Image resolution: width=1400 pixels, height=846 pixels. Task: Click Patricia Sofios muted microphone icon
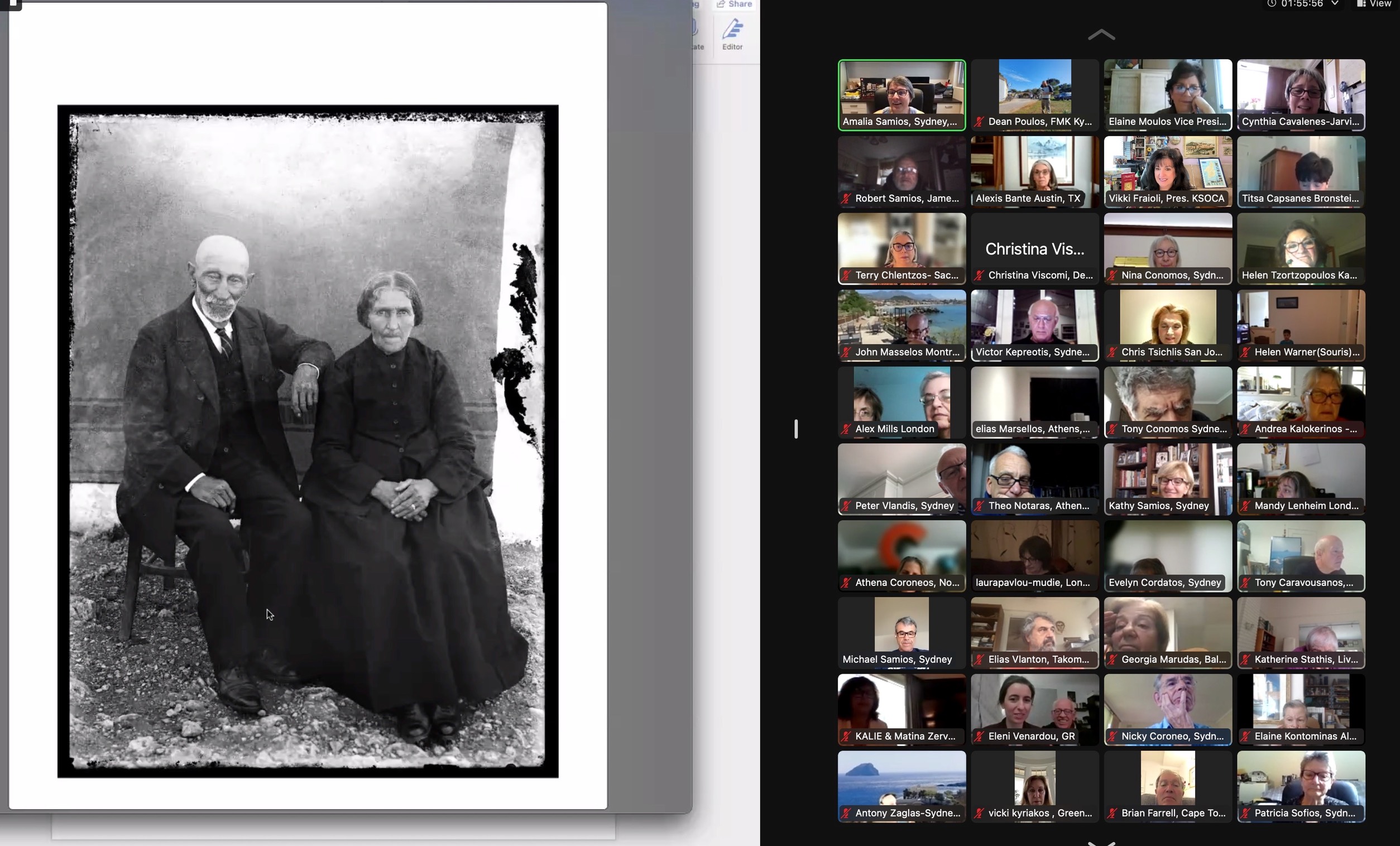pyautogui.click(x=1245, y=813)
